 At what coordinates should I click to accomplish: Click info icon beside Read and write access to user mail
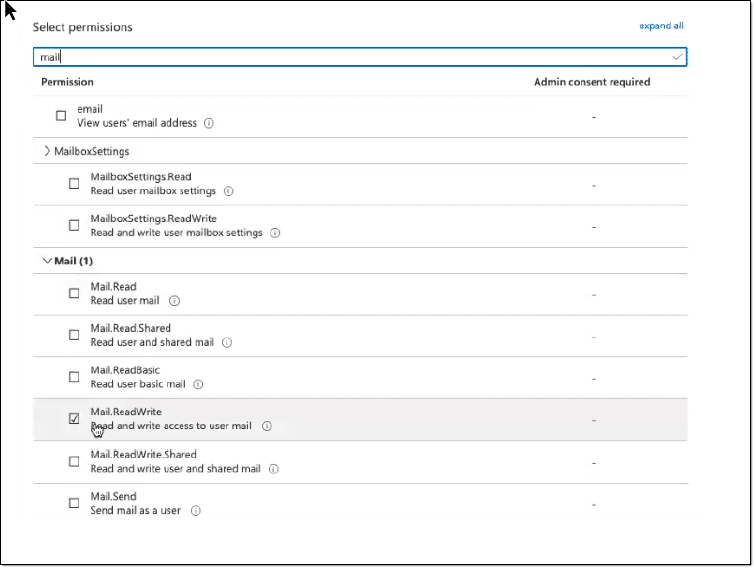(x=267, y=426)
